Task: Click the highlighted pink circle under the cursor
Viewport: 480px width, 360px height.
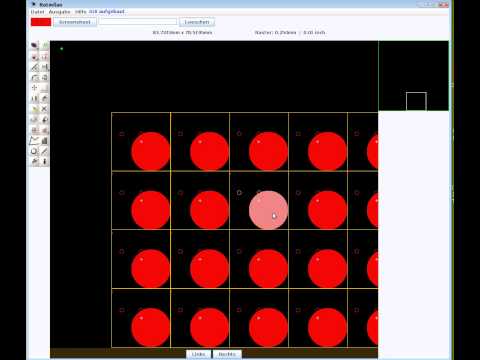Action: [268, 210]
